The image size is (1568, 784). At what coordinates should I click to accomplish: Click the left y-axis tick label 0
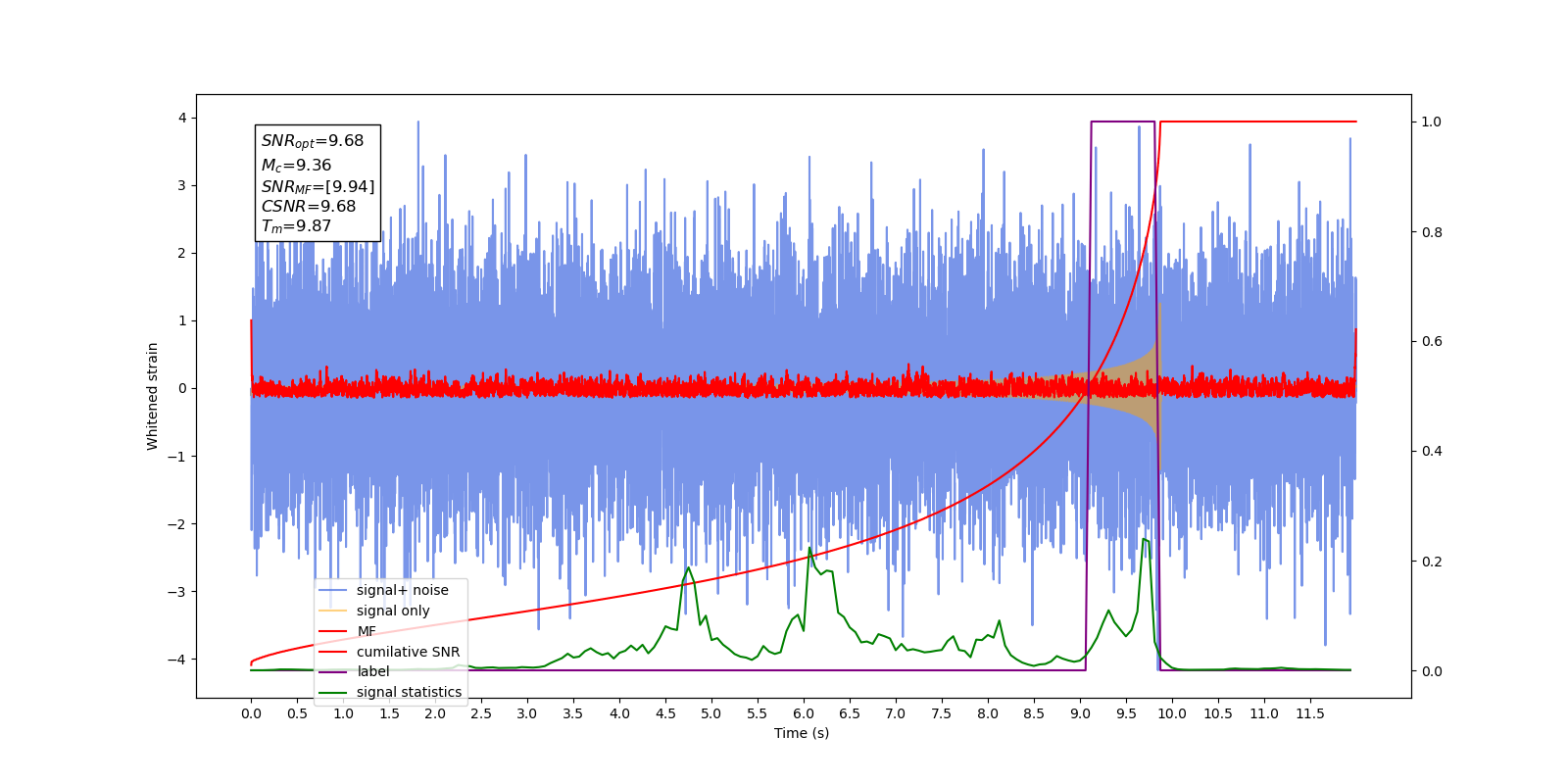181,388
